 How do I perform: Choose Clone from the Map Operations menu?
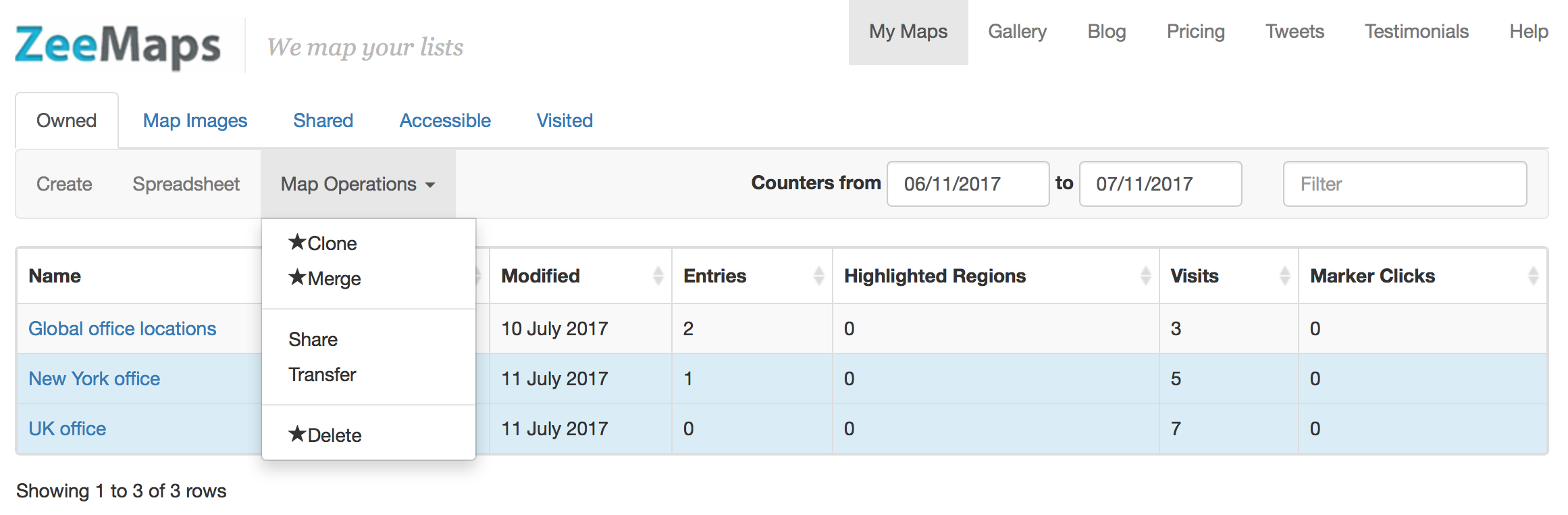tap(323, 243)
